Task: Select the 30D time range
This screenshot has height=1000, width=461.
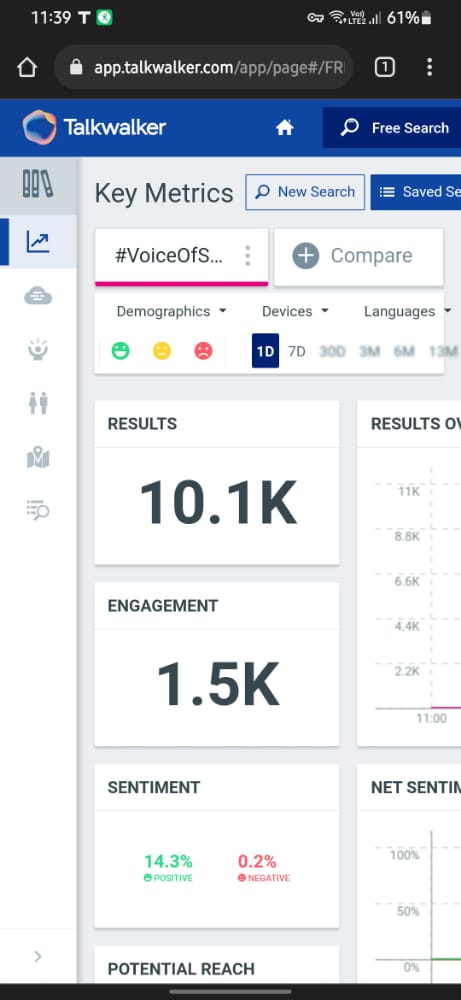Action: [x=332, y=351]
